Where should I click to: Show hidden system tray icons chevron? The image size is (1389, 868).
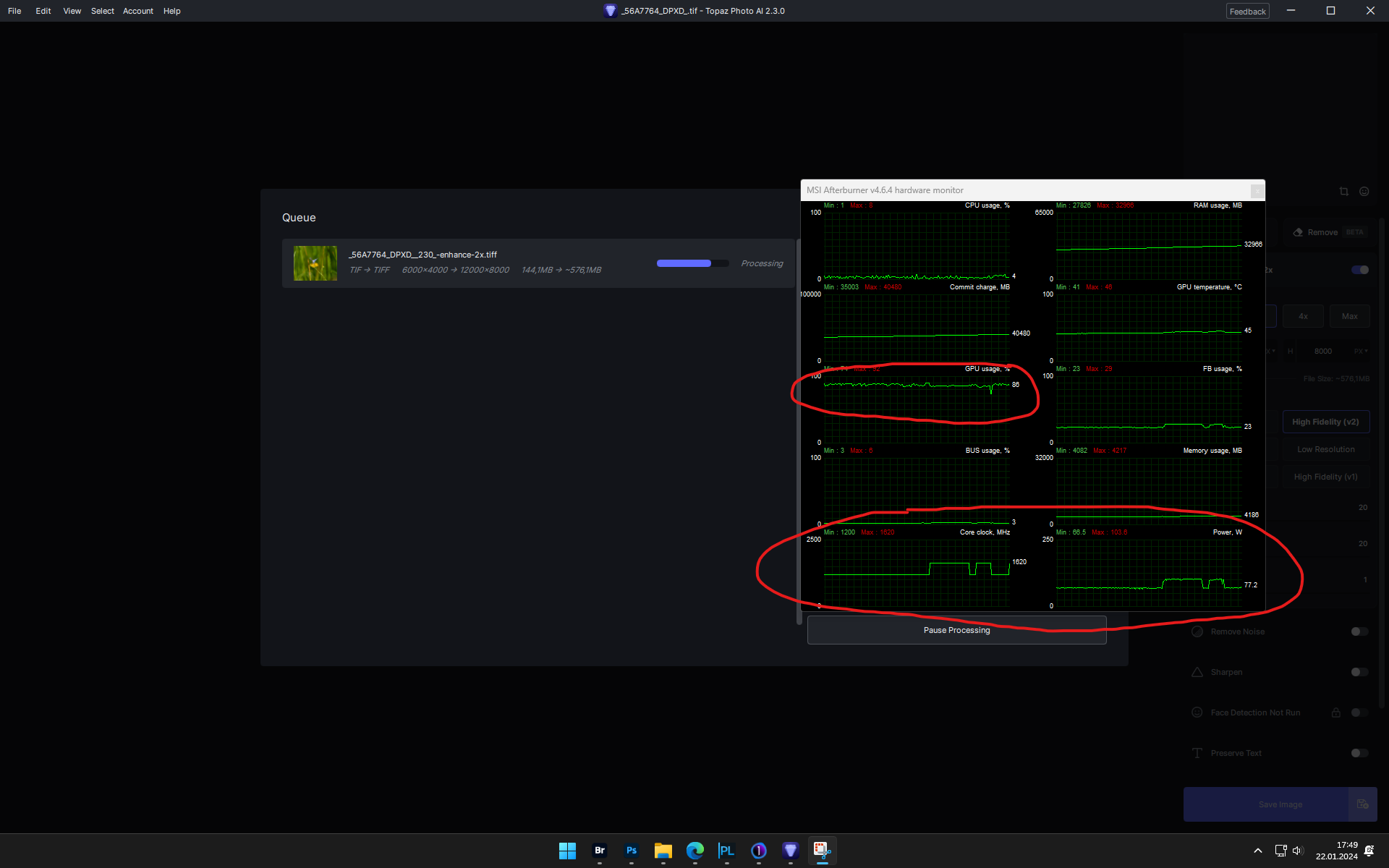[x=1258, y=851]
